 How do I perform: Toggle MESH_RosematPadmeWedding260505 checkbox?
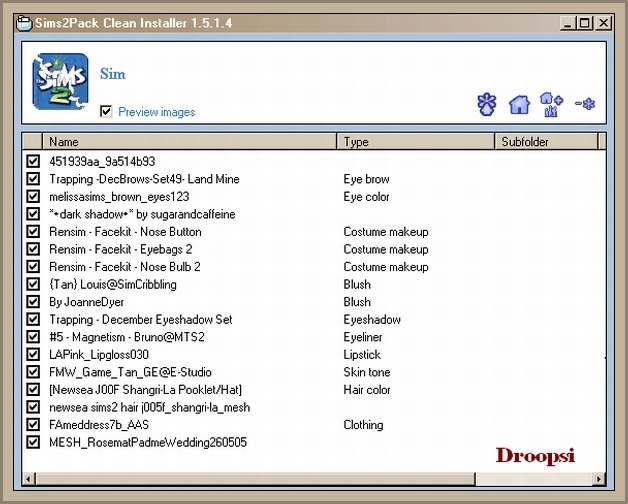(x=33, y=442)
